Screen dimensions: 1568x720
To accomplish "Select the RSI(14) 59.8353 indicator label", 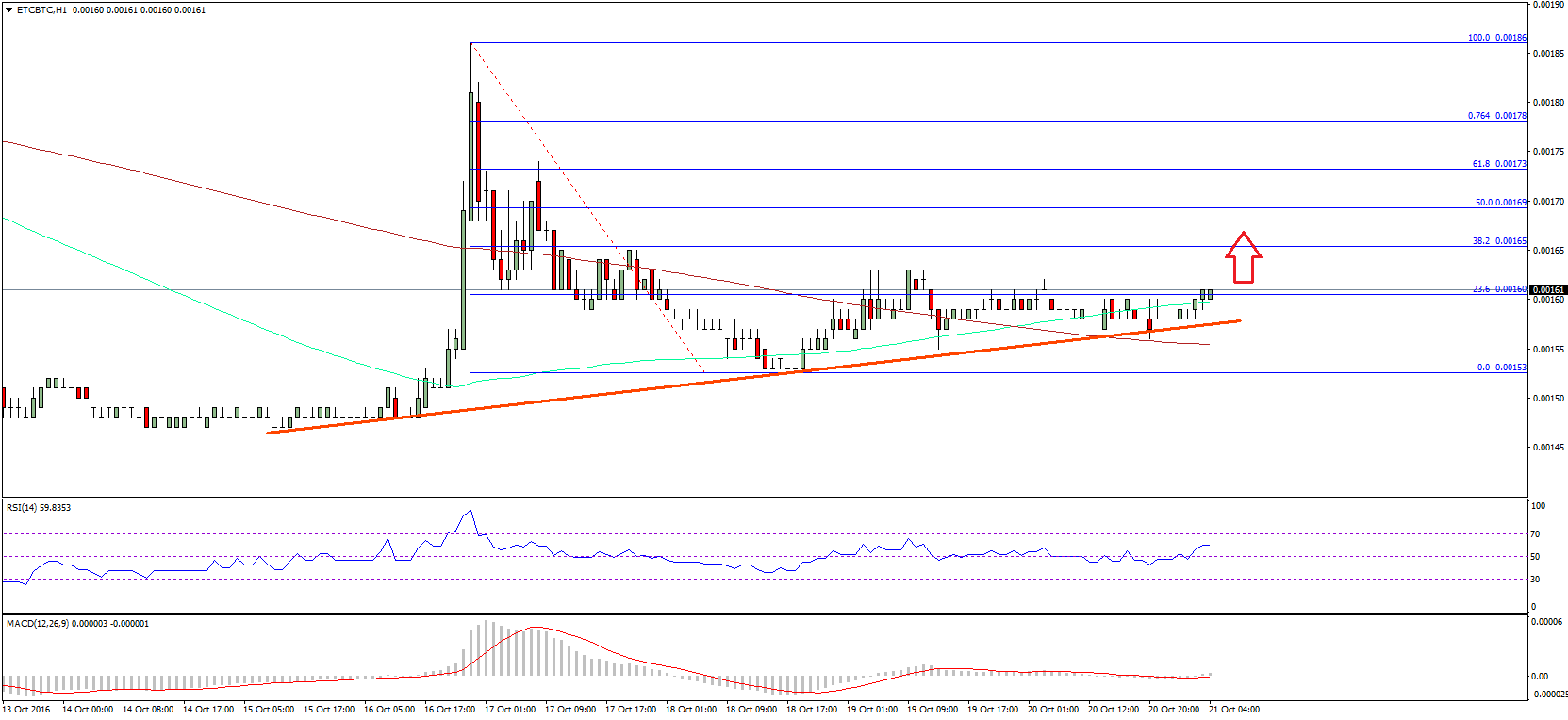I will [39, 508].
